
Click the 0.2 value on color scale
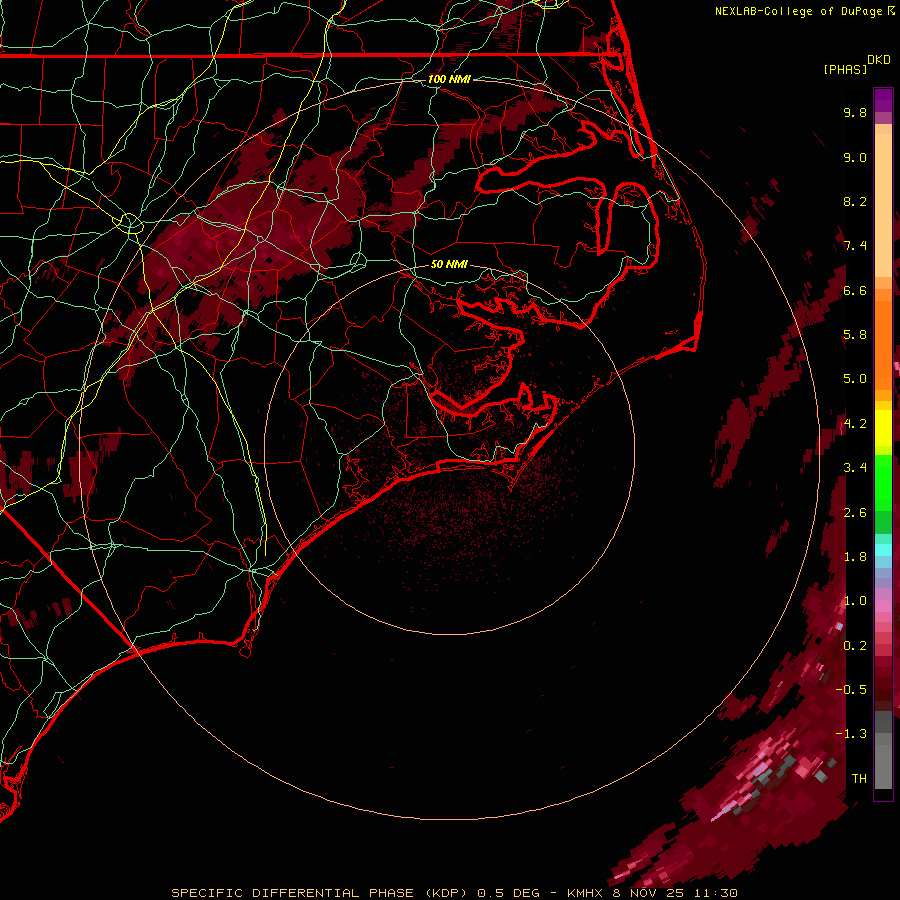coord(855,646)
